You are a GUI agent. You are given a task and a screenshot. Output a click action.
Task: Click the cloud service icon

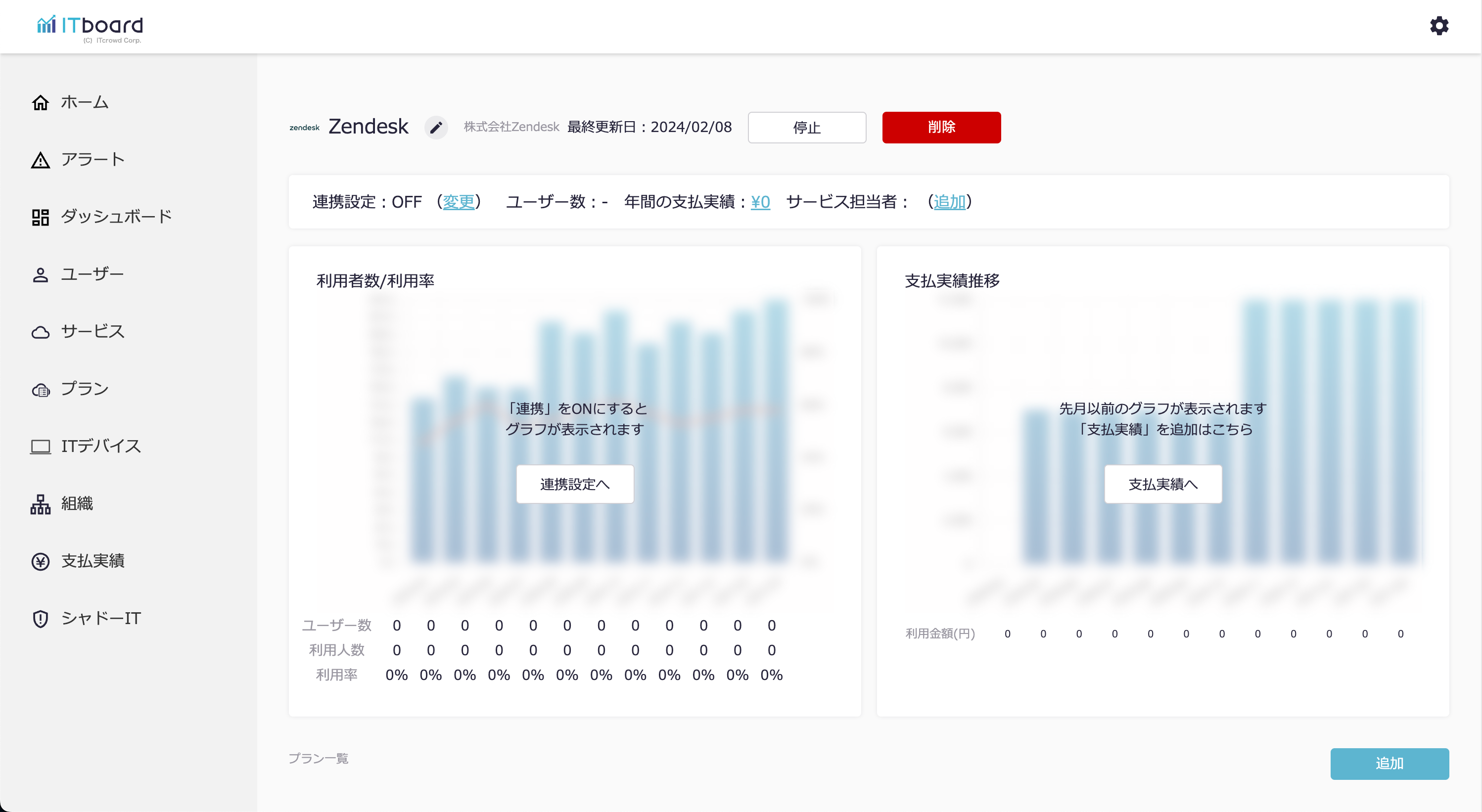(x=40, y=332)
